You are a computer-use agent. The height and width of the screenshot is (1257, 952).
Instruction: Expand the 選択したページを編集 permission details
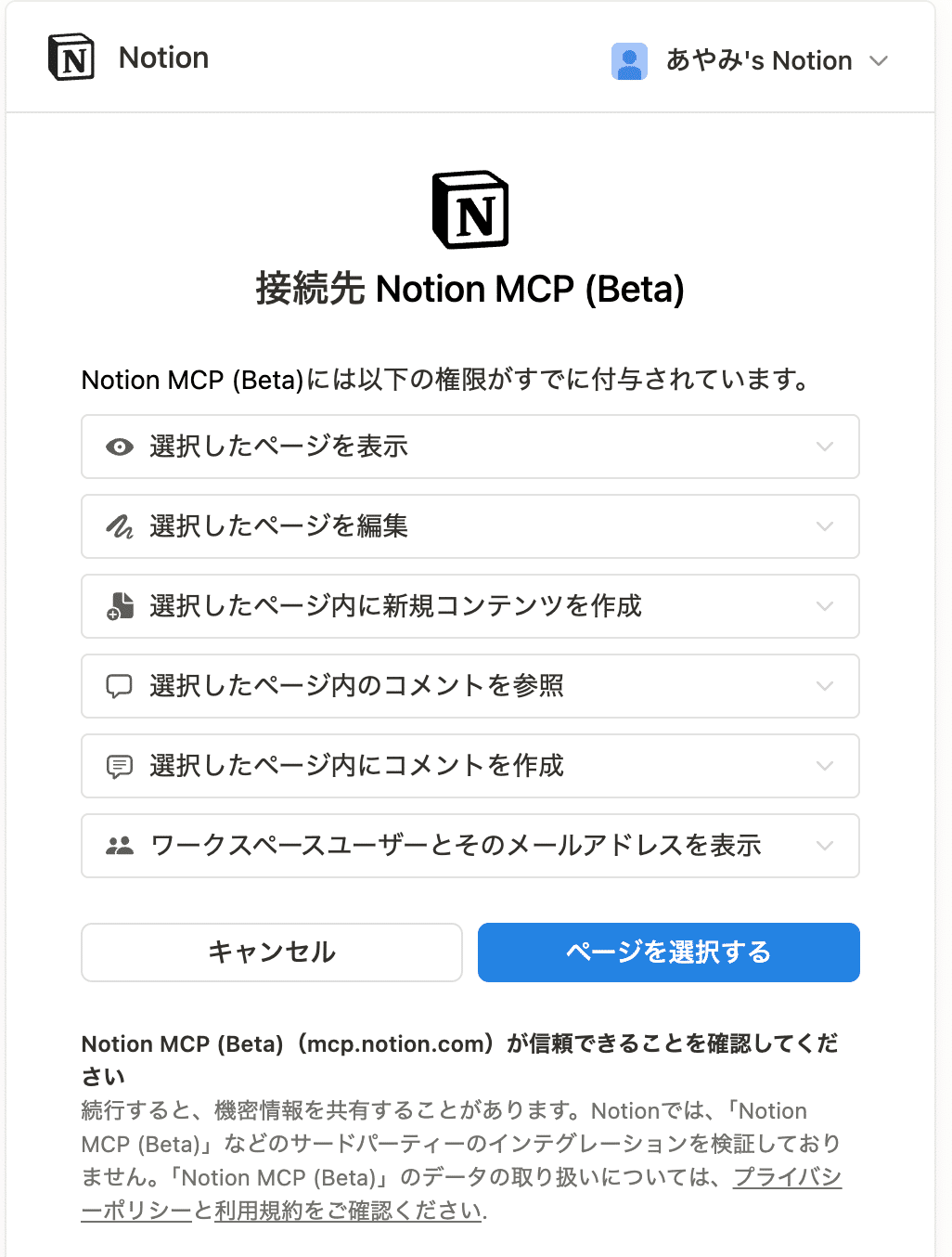tap(824, 526)
